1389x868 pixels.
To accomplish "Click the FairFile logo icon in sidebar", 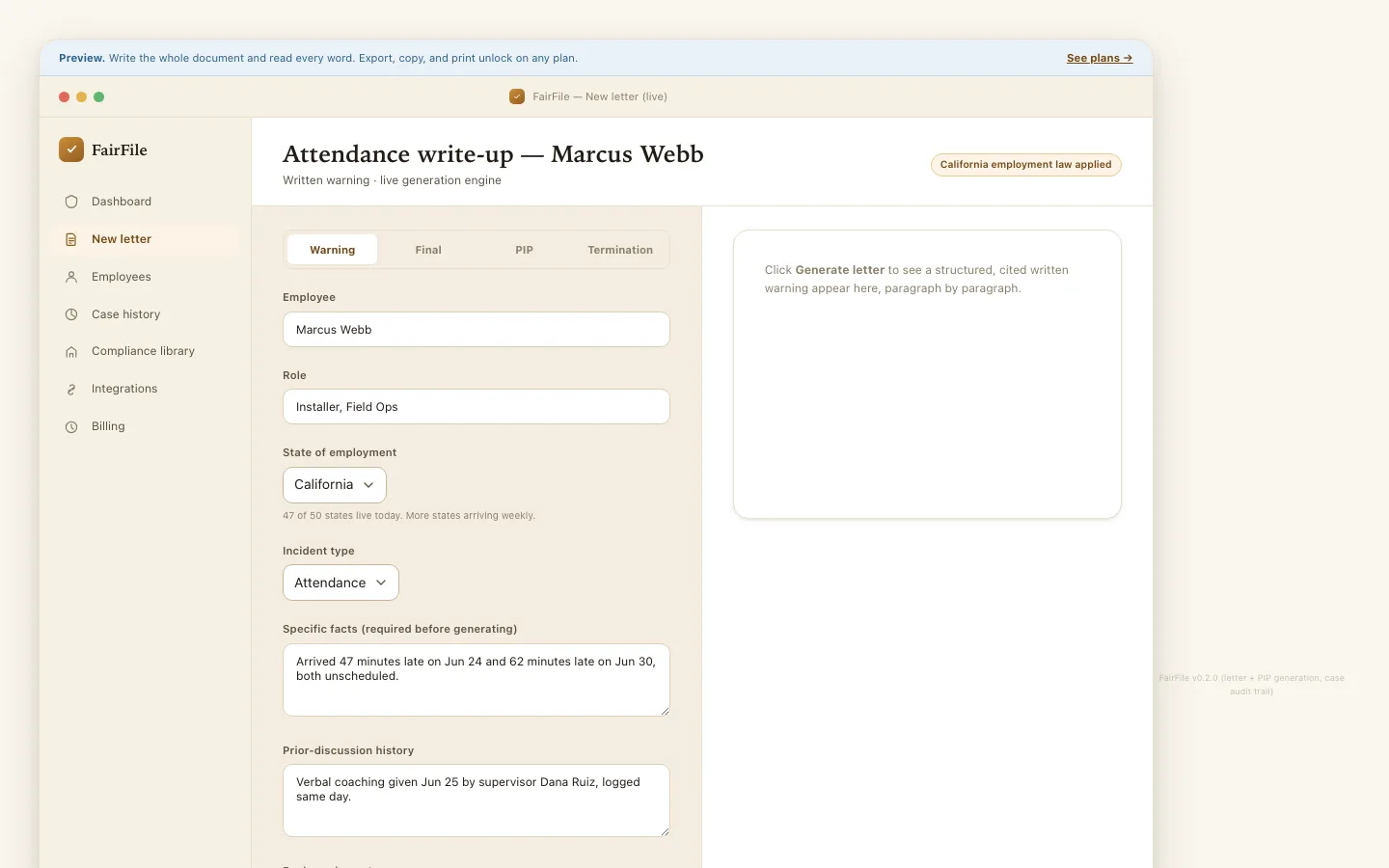I will pos(71,149).
